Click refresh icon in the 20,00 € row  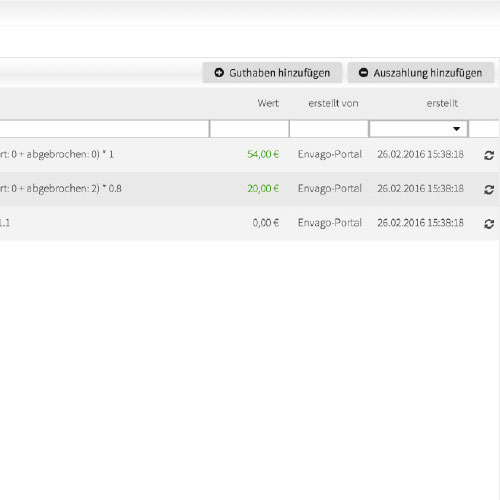click(x=489, y=189)
